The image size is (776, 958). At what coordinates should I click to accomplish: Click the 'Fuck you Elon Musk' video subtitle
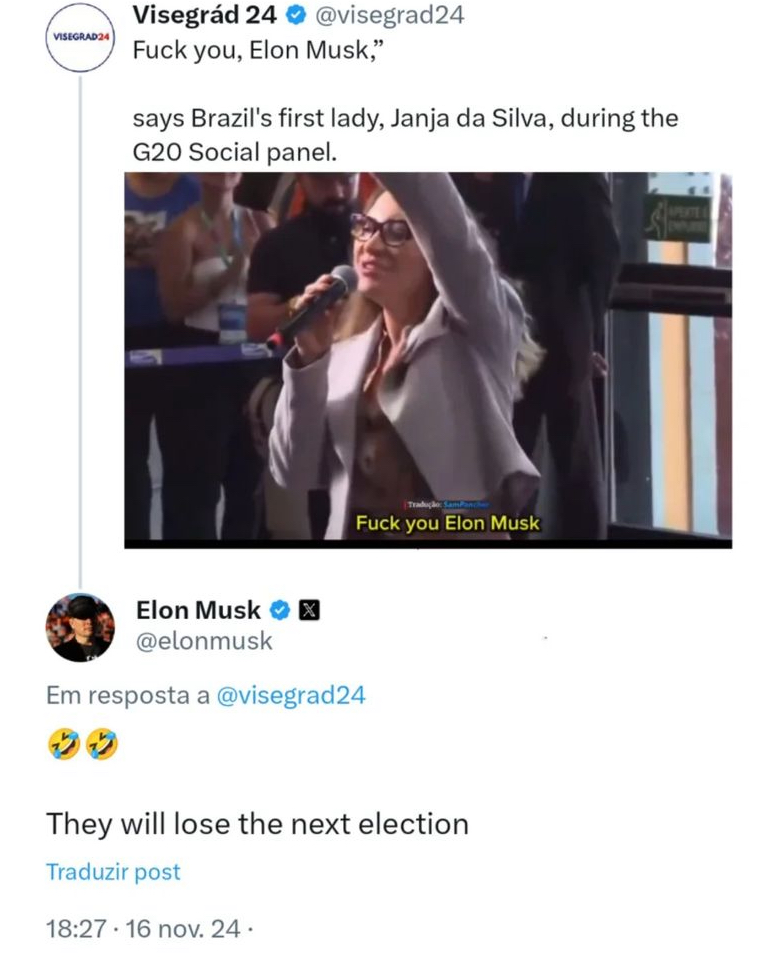tap(448, 523)
